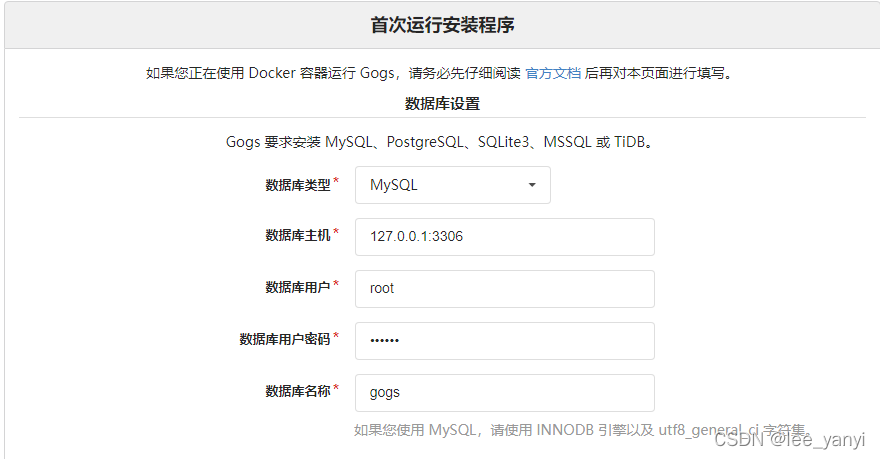The width and height of the screenshot is (880, 459).
Task: Select the 数据库类型 label
Action: coord(297,185)
